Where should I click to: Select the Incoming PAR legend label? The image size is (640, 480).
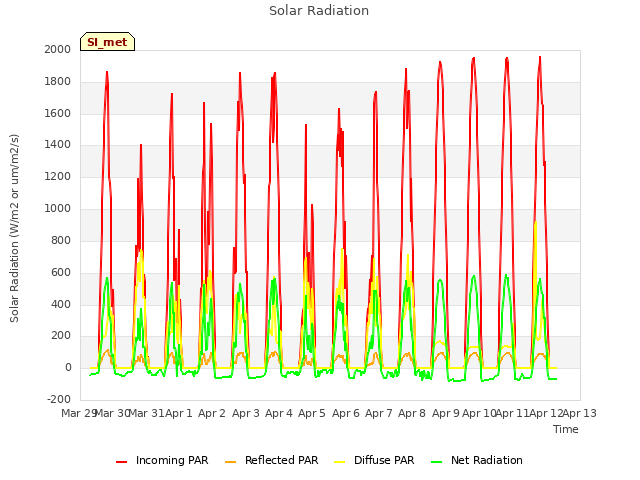(x=172, y=460)
